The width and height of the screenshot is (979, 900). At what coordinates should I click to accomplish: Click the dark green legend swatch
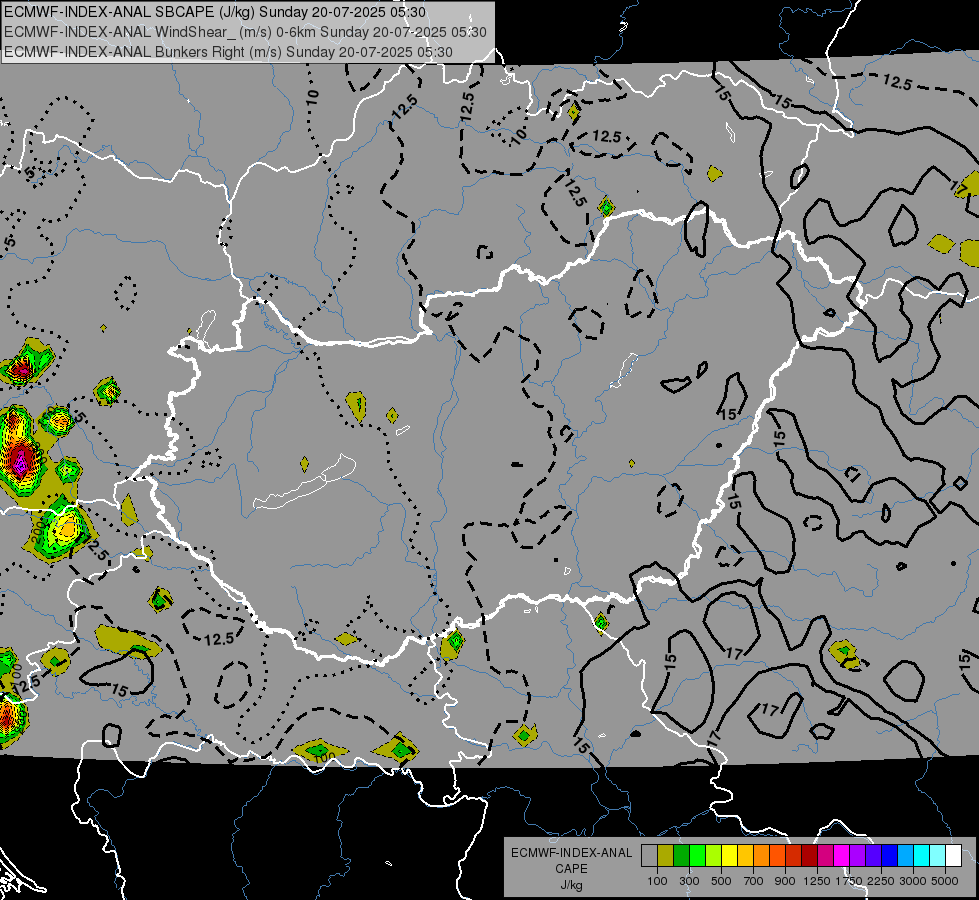[x=681, y=855]
